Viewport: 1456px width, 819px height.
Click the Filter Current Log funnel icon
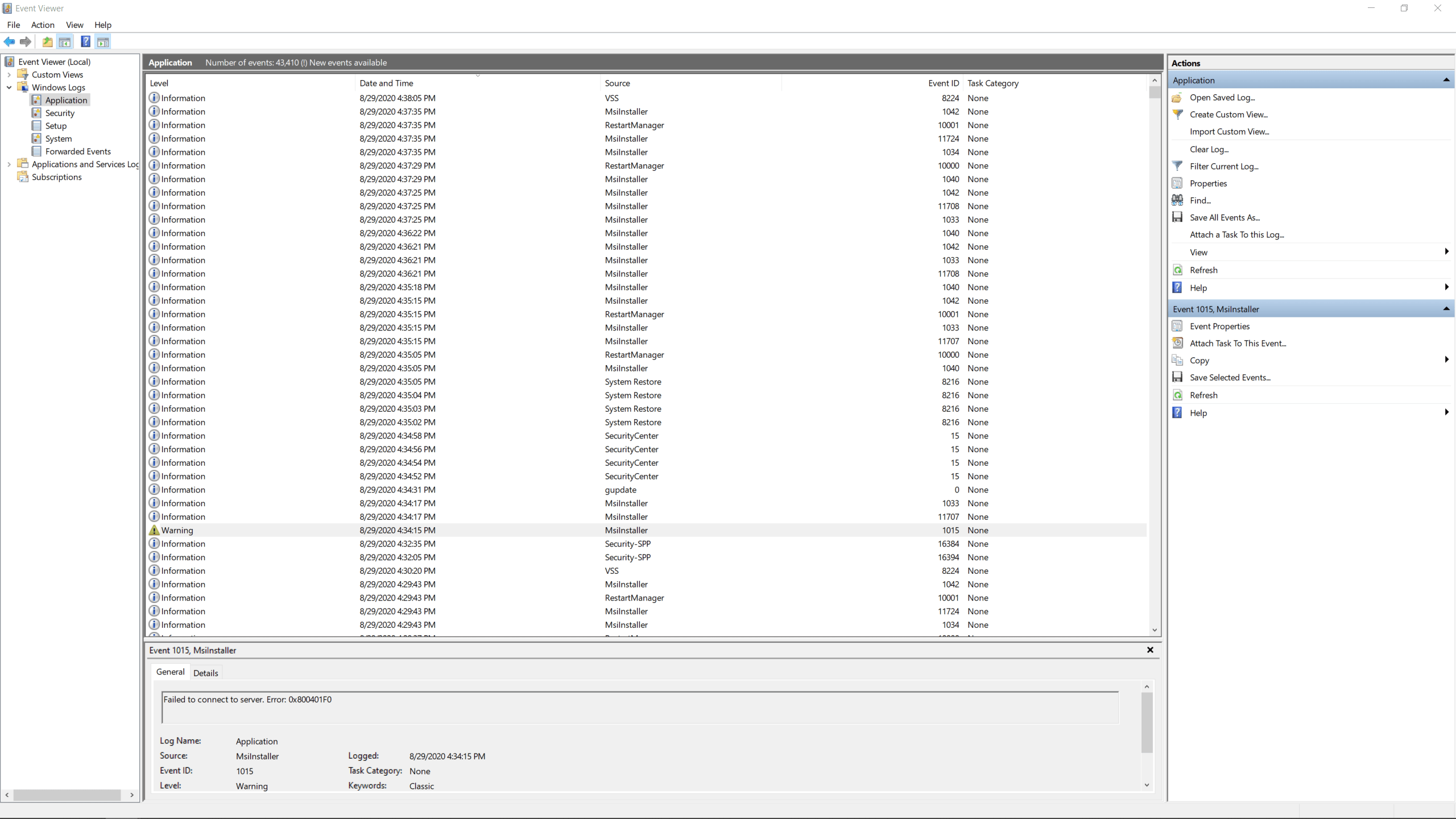pos(1177,166)
